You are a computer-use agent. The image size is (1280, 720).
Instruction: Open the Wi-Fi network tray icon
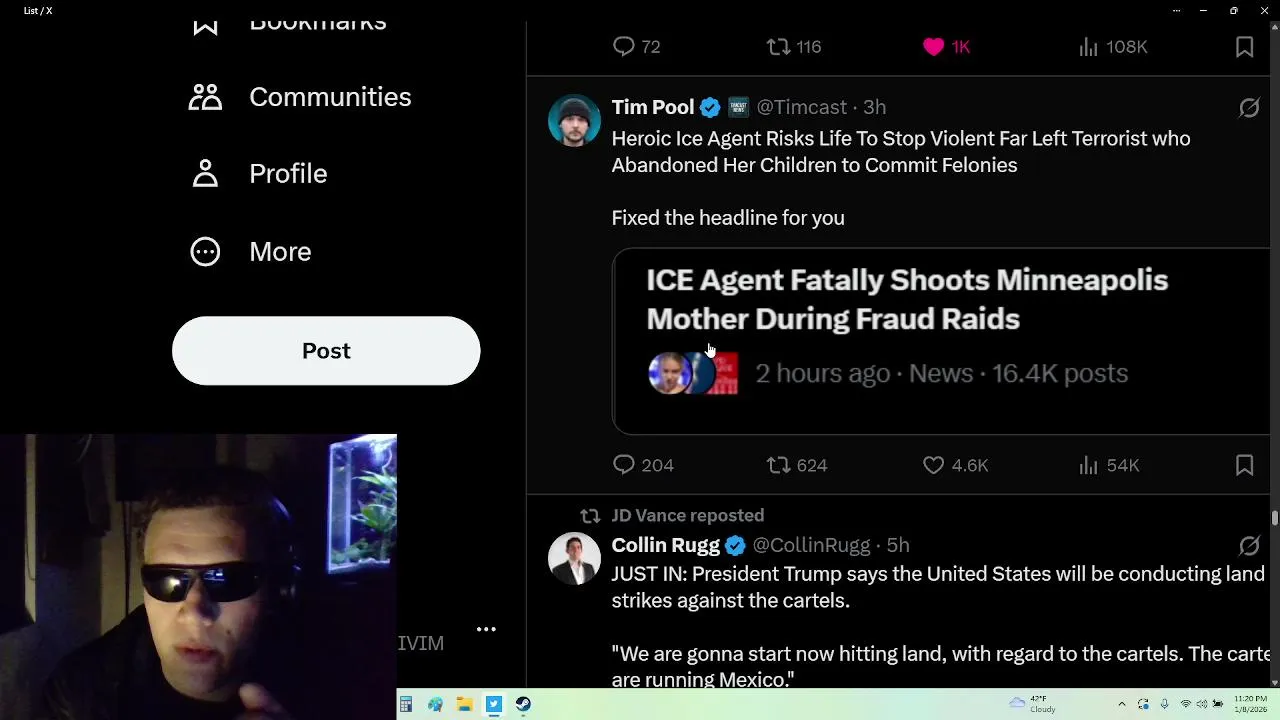coord(1186,705)
